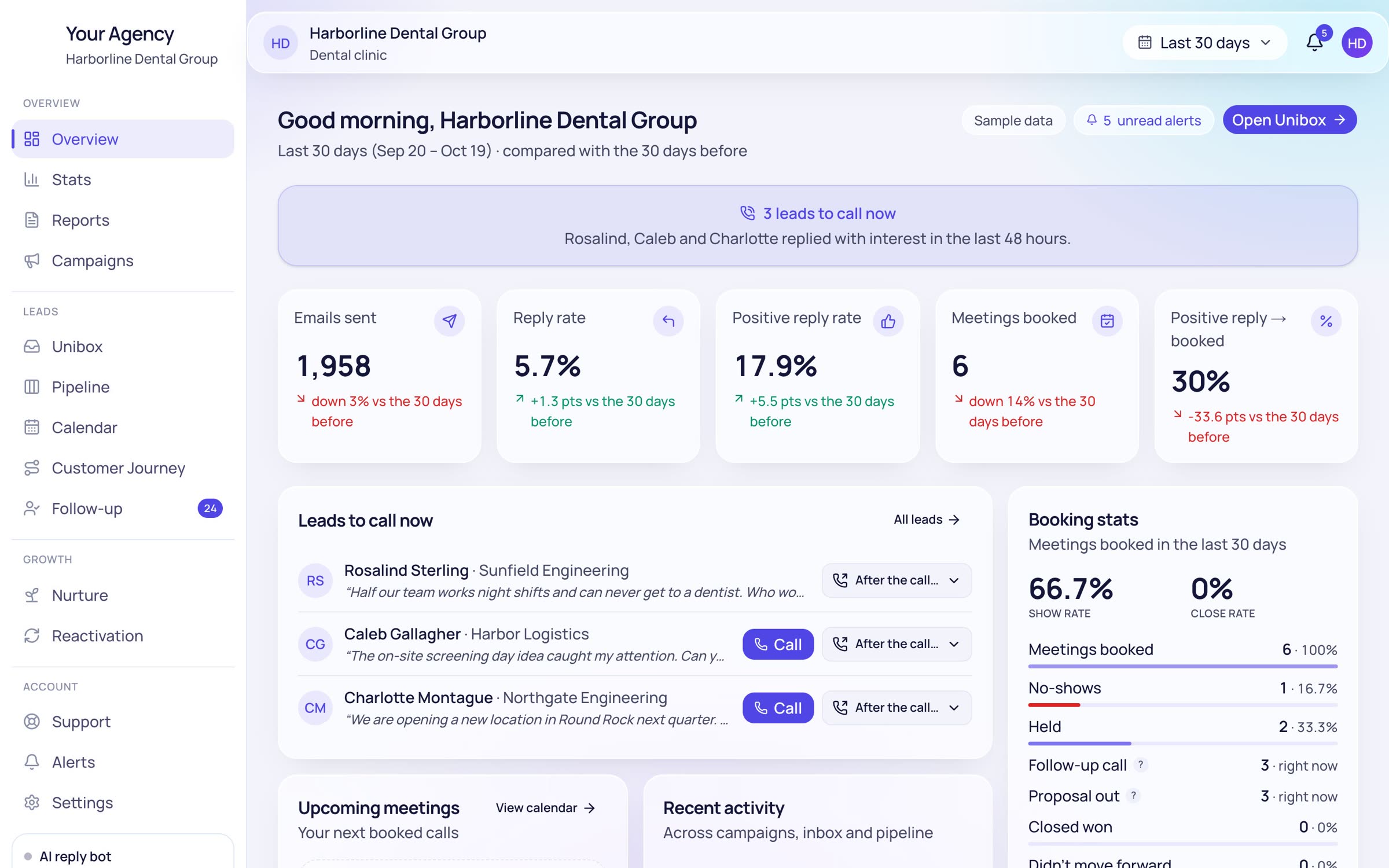This screenshot has height=868, width=1389.
Task: Expand After the call dropdown for Rosalind Sterling
Action: point(896,580)
